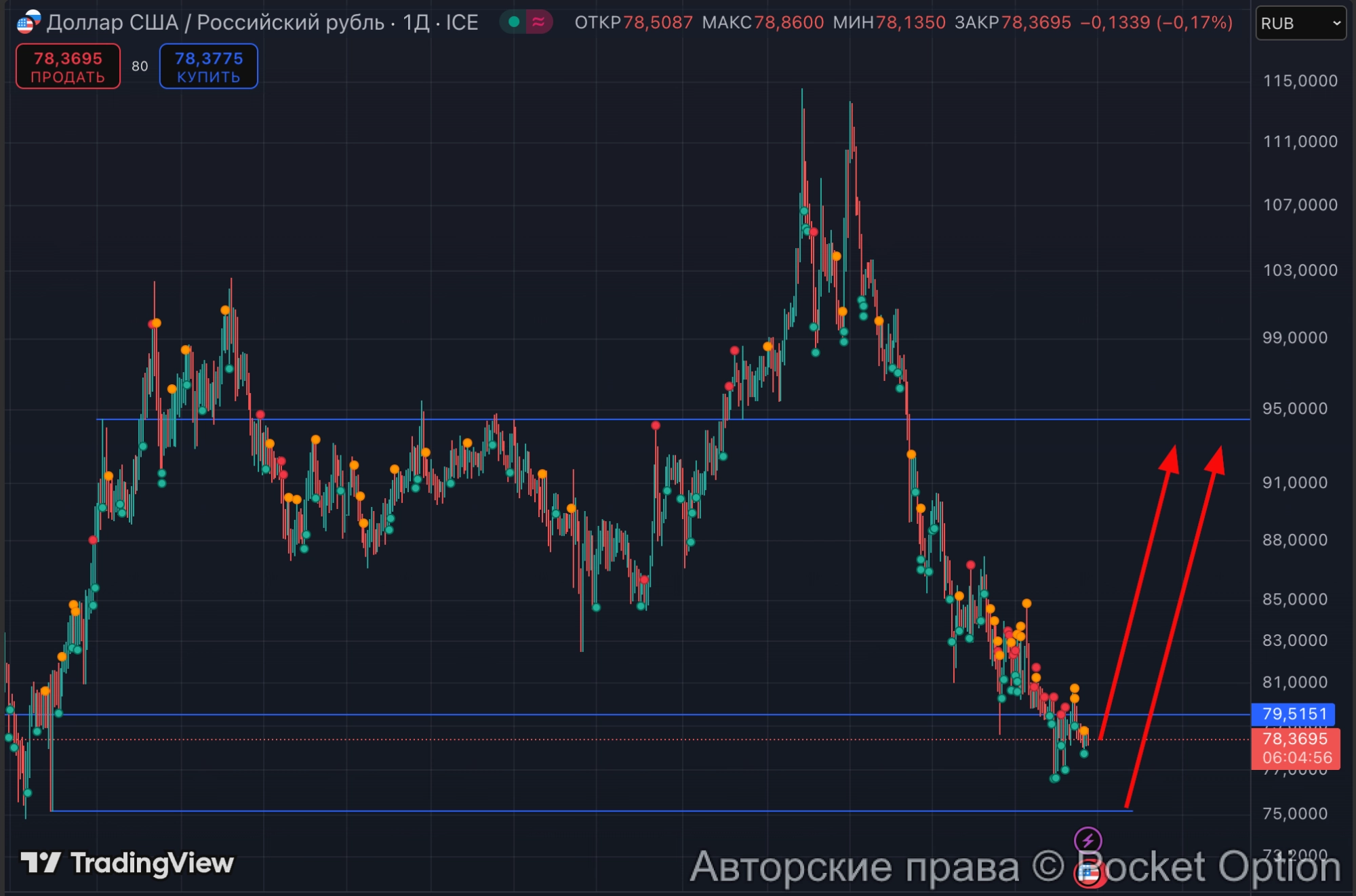Open the US flag economic event marker
Screen dimensions: 1356x896
[1089, 873]
